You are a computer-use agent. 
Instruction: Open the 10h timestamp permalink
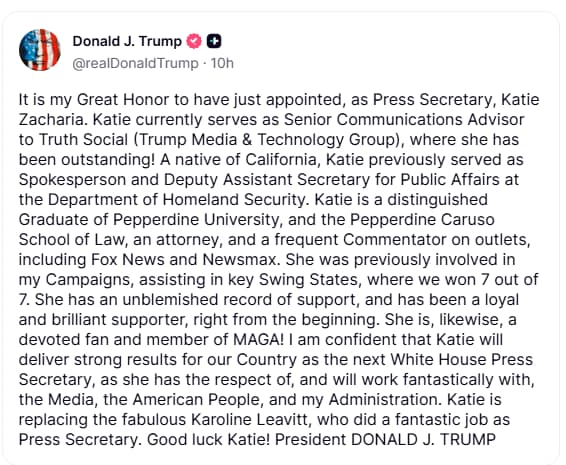(222, 63)
